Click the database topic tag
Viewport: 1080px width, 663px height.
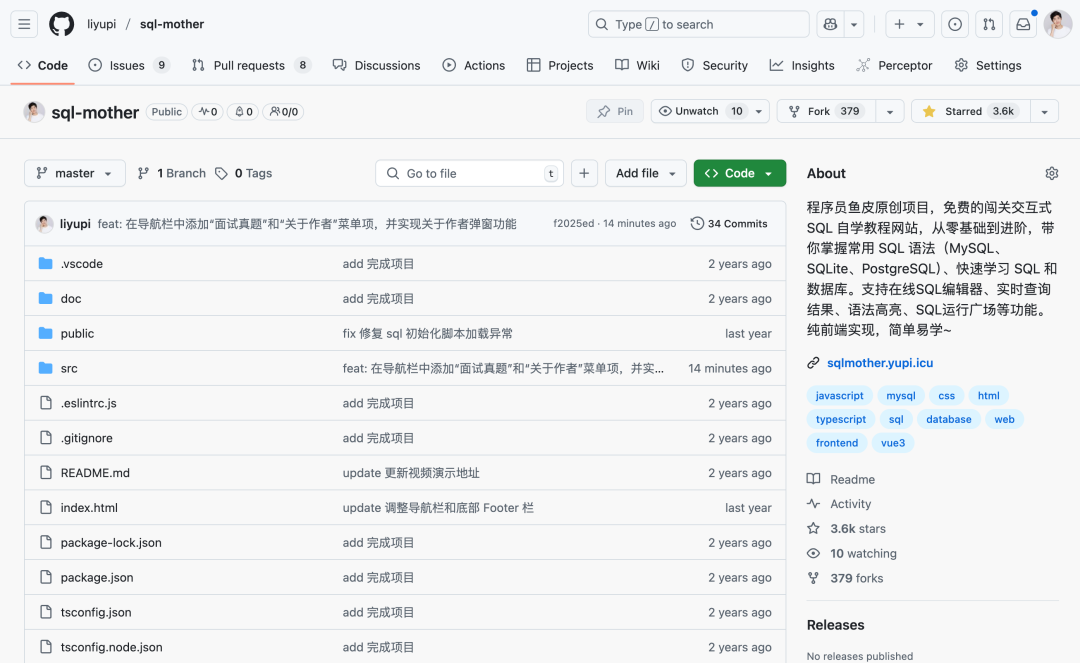[948, 419]
